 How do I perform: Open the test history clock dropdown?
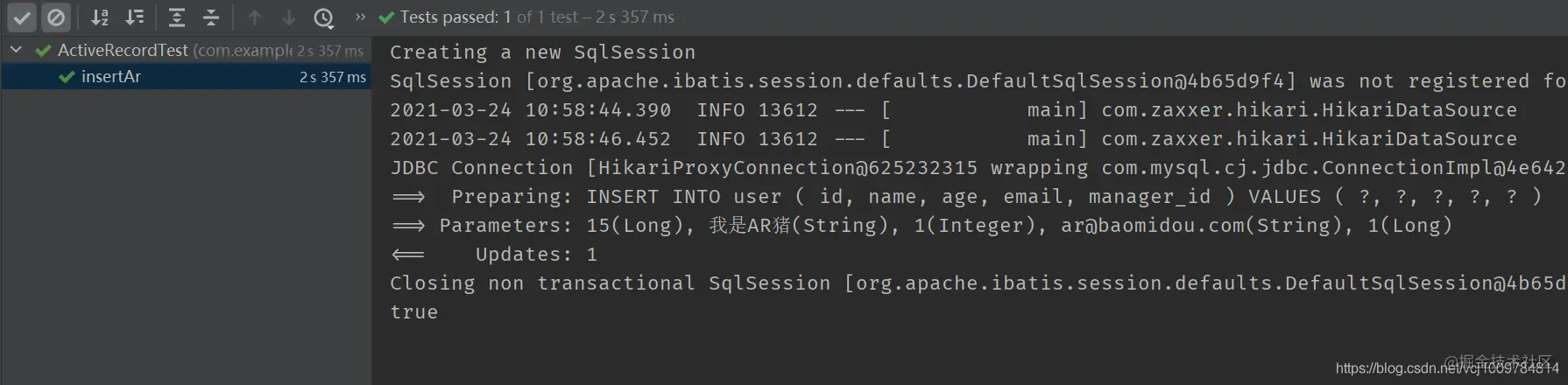pyautogui.click(x=324, y=17)
